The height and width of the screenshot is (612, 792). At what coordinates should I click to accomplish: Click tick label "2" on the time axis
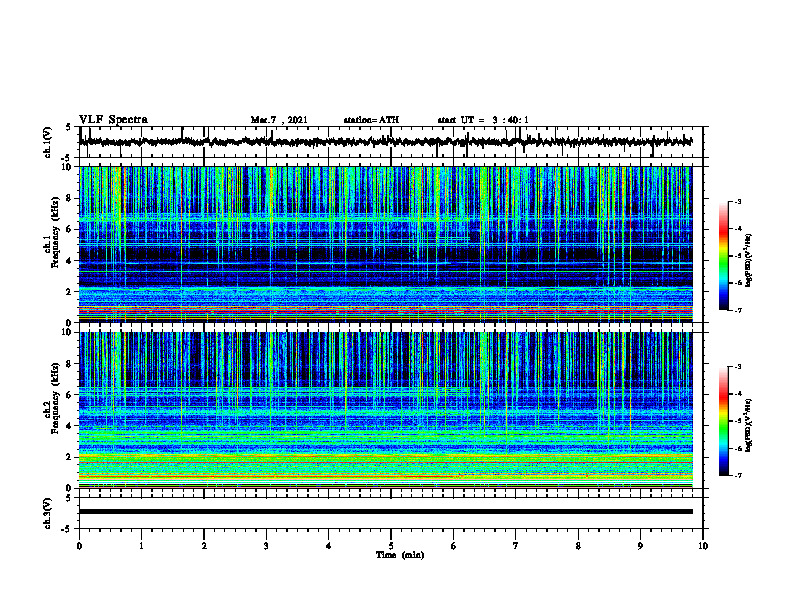coord(204,546)
